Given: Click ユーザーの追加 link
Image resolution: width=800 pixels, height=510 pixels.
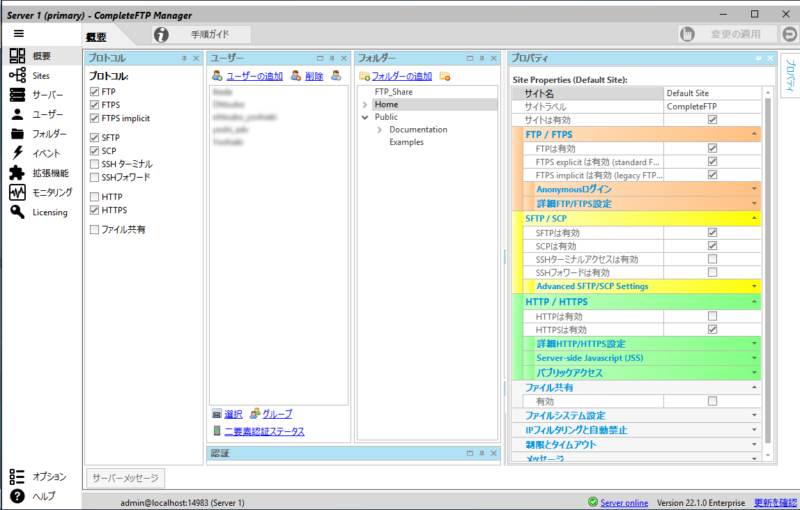Looking at the screenshot, I should pos(254,76).
